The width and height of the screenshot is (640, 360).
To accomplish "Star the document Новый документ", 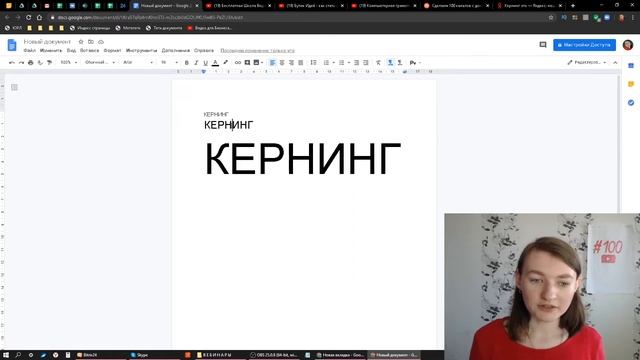I will pos(81,42).
